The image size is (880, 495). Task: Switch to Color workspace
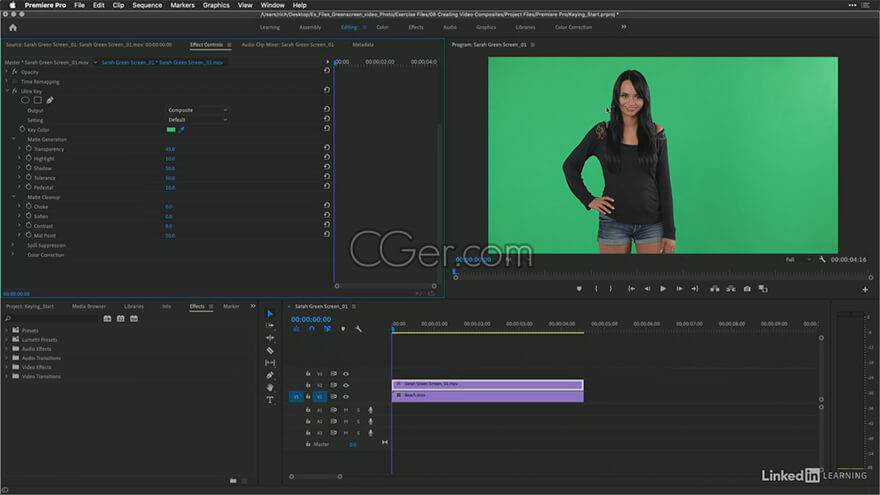(382, 27)
